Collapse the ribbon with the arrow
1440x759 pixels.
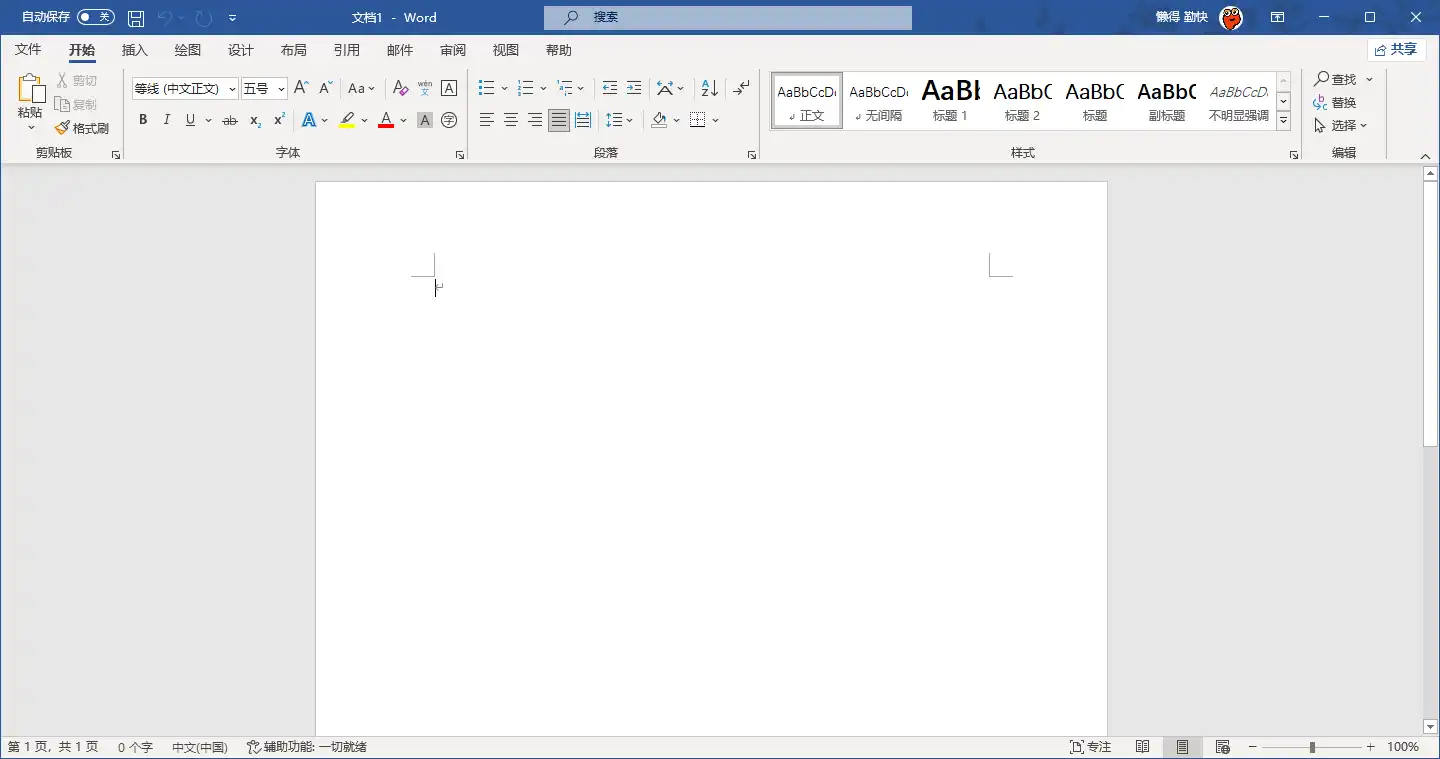point(1426,155)
